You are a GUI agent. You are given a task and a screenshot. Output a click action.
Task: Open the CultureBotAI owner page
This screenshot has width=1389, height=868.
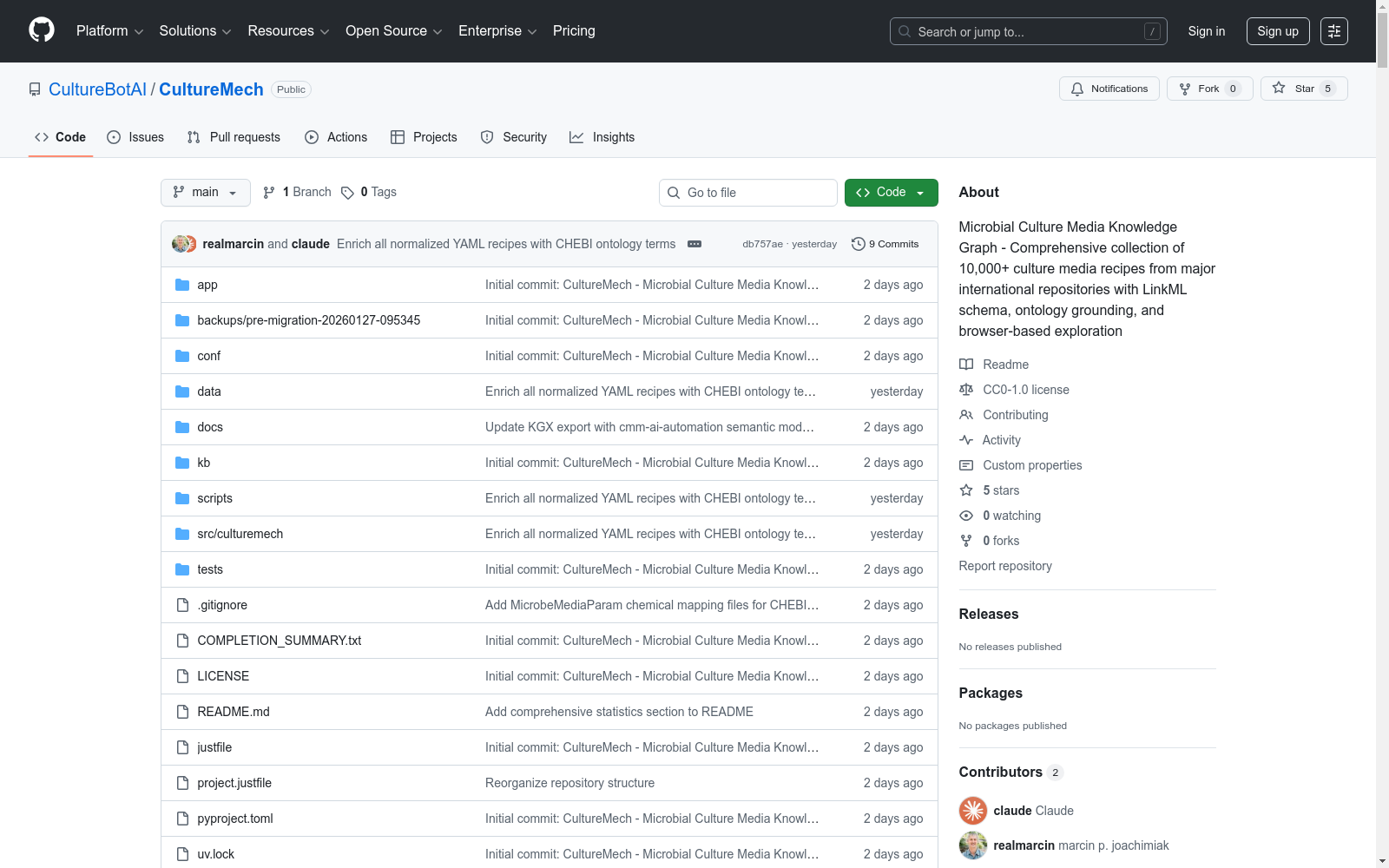click(97, 89)
